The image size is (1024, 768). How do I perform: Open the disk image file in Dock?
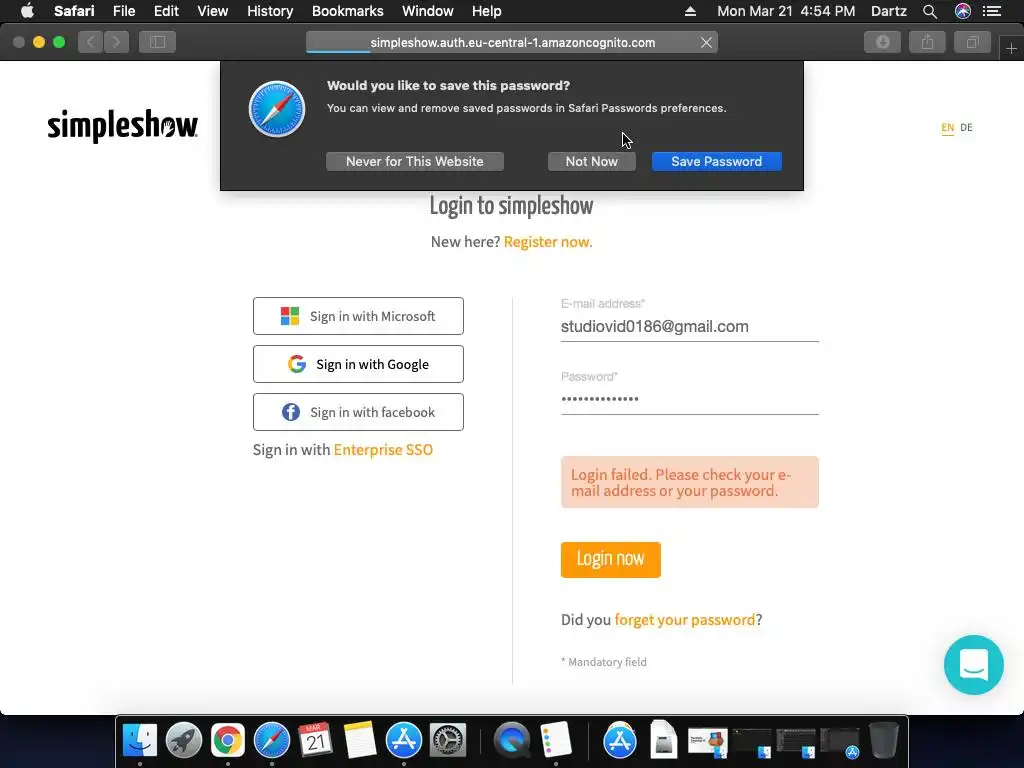click(x=663, y=741)
